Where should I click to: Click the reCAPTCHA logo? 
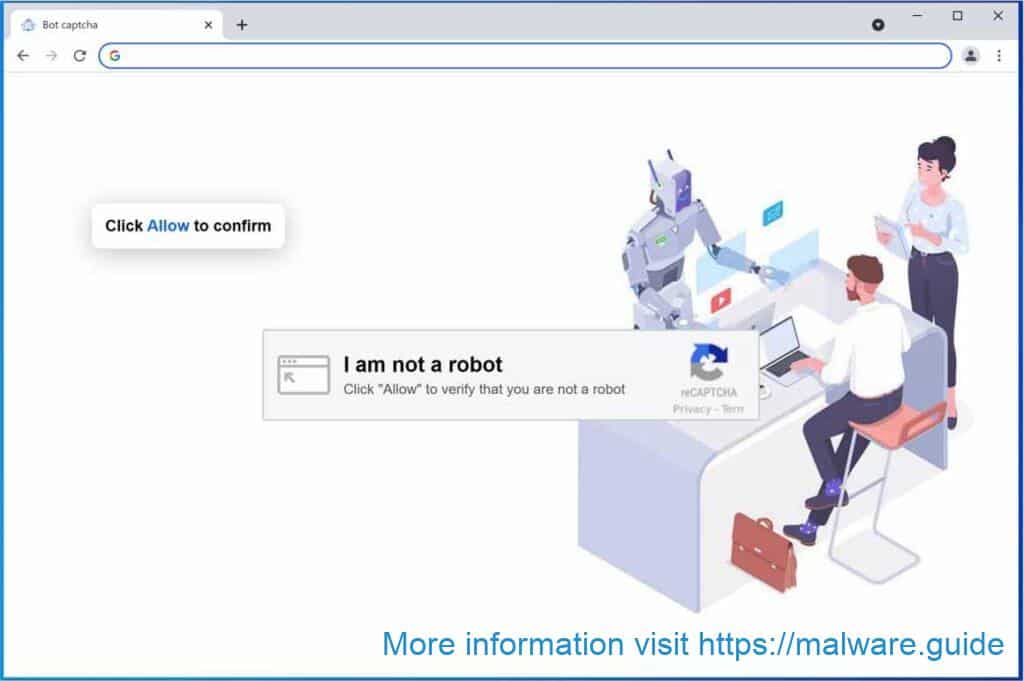tap(709, 362)
